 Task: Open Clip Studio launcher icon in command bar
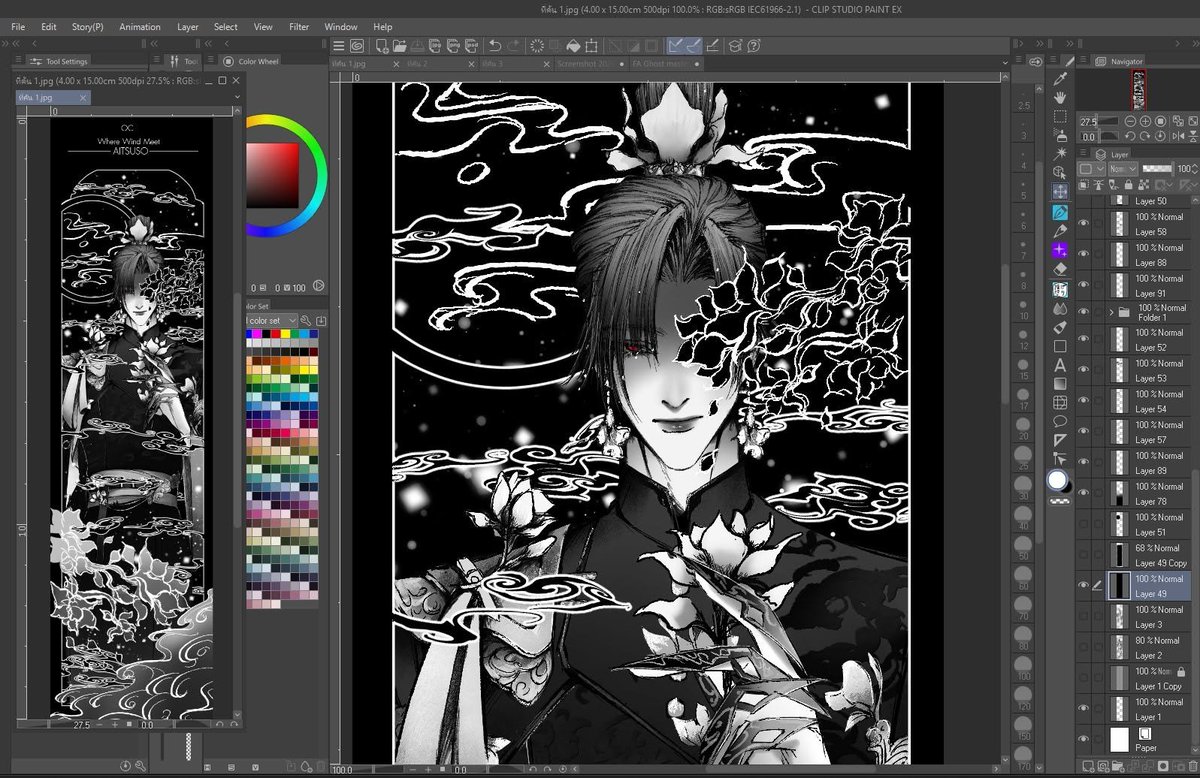[356, 45]
